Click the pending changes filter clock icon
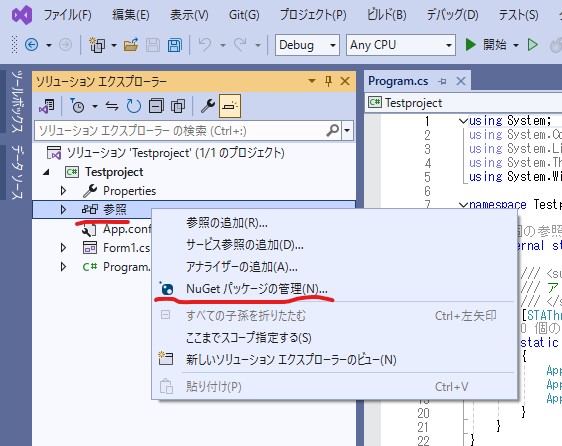The height and width of the screenshot is (446, 562). tap(77, 106)
